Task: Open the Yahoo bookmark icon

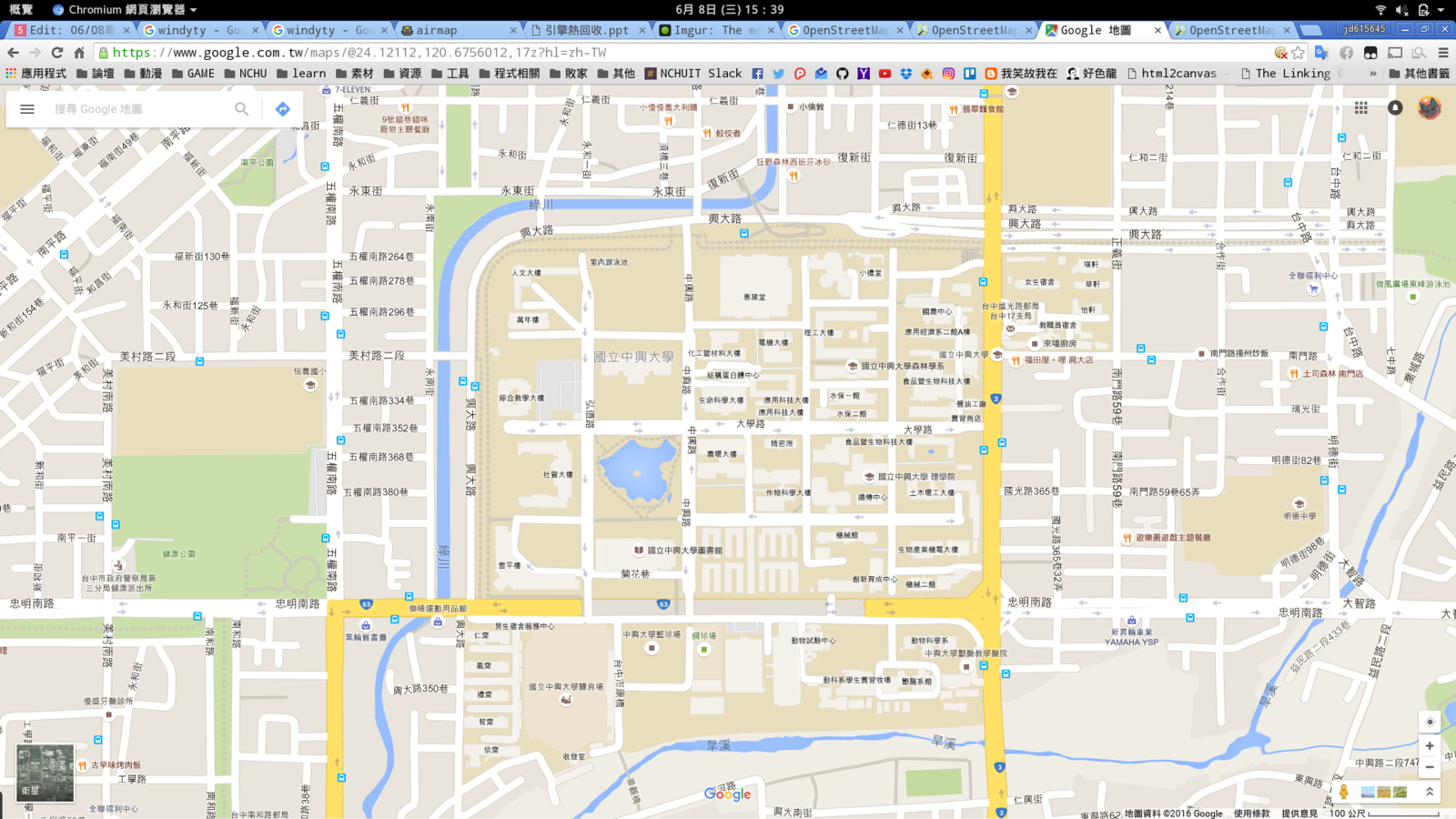Action: pyautogui.click(x=864, y=74)
